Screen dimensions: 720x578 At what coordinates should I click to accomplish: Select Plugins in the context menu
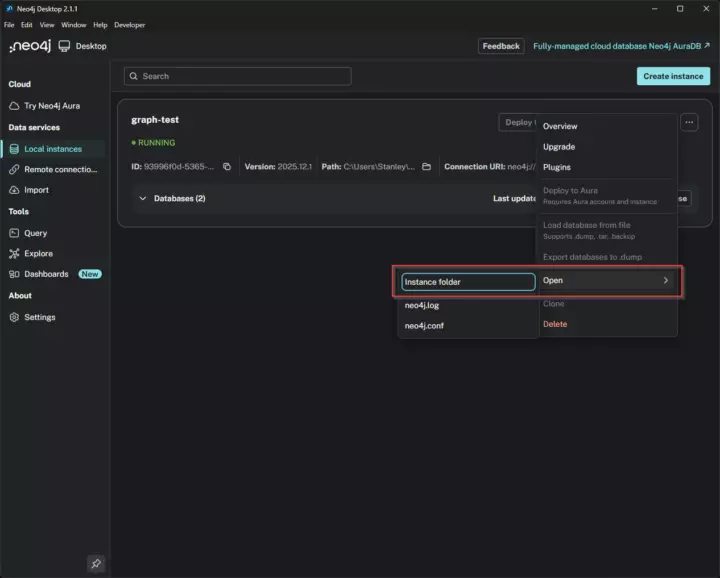pos(557,167)
